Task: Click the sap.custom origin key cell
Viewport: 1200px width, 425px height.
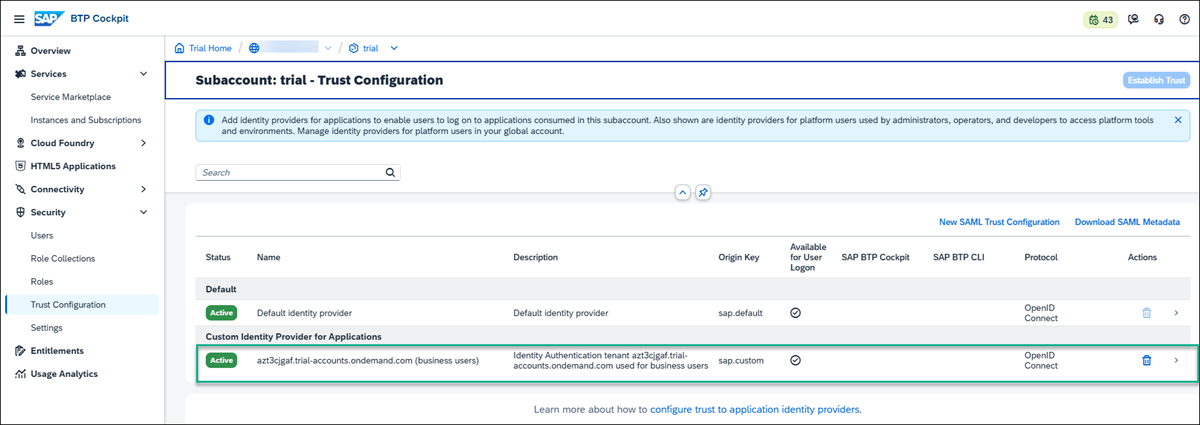Action: coord(741,360)
